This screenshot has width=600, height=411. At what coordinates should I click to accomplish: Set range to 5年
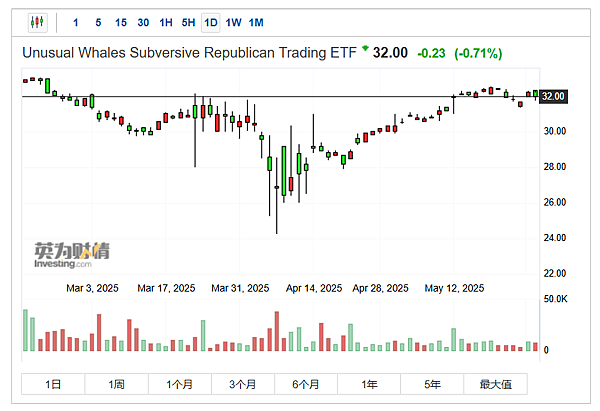click(x=432, y=384)
